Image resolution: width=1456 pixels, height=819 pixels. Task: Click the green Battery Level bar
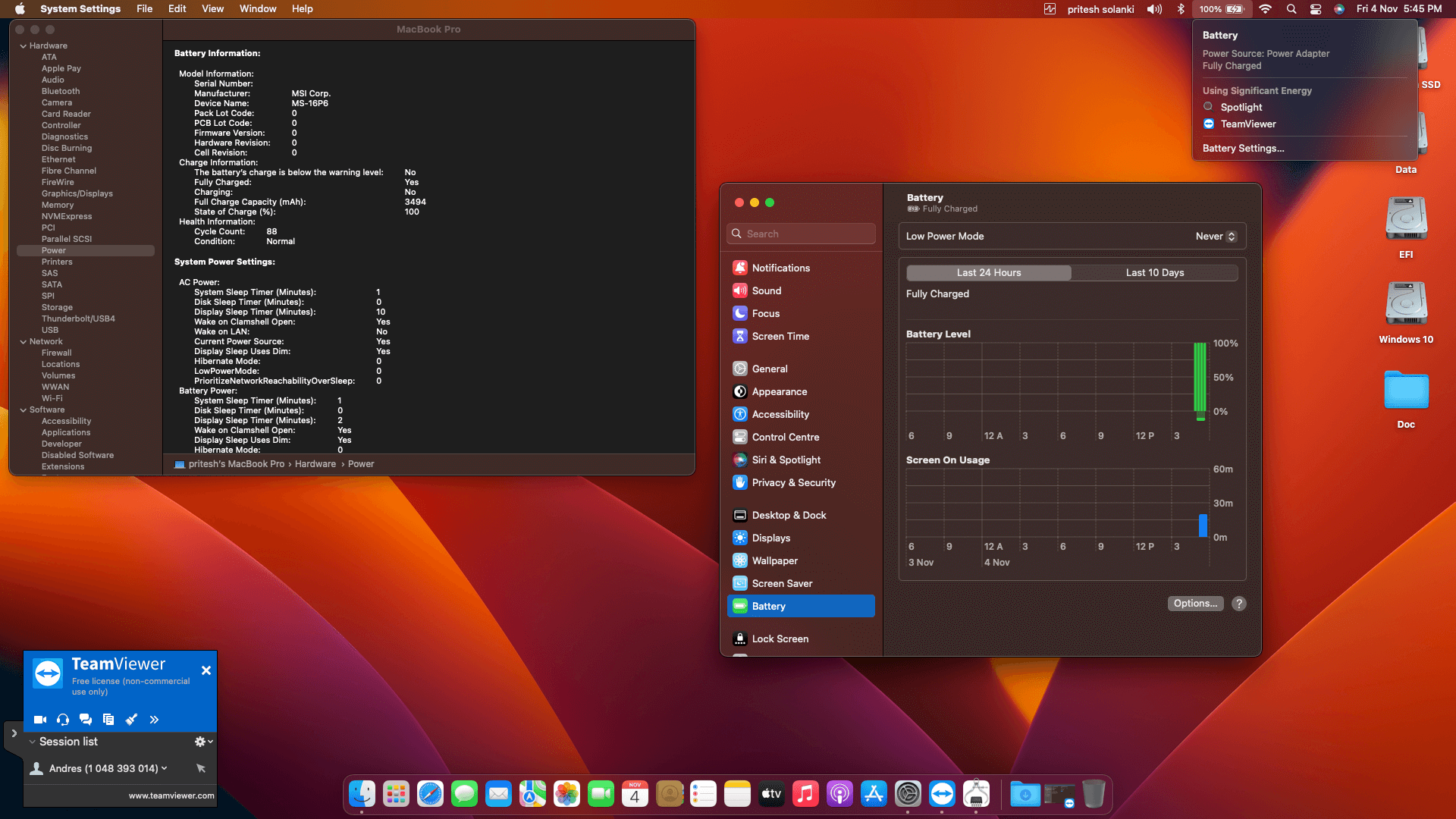[x=1200, y=378]
